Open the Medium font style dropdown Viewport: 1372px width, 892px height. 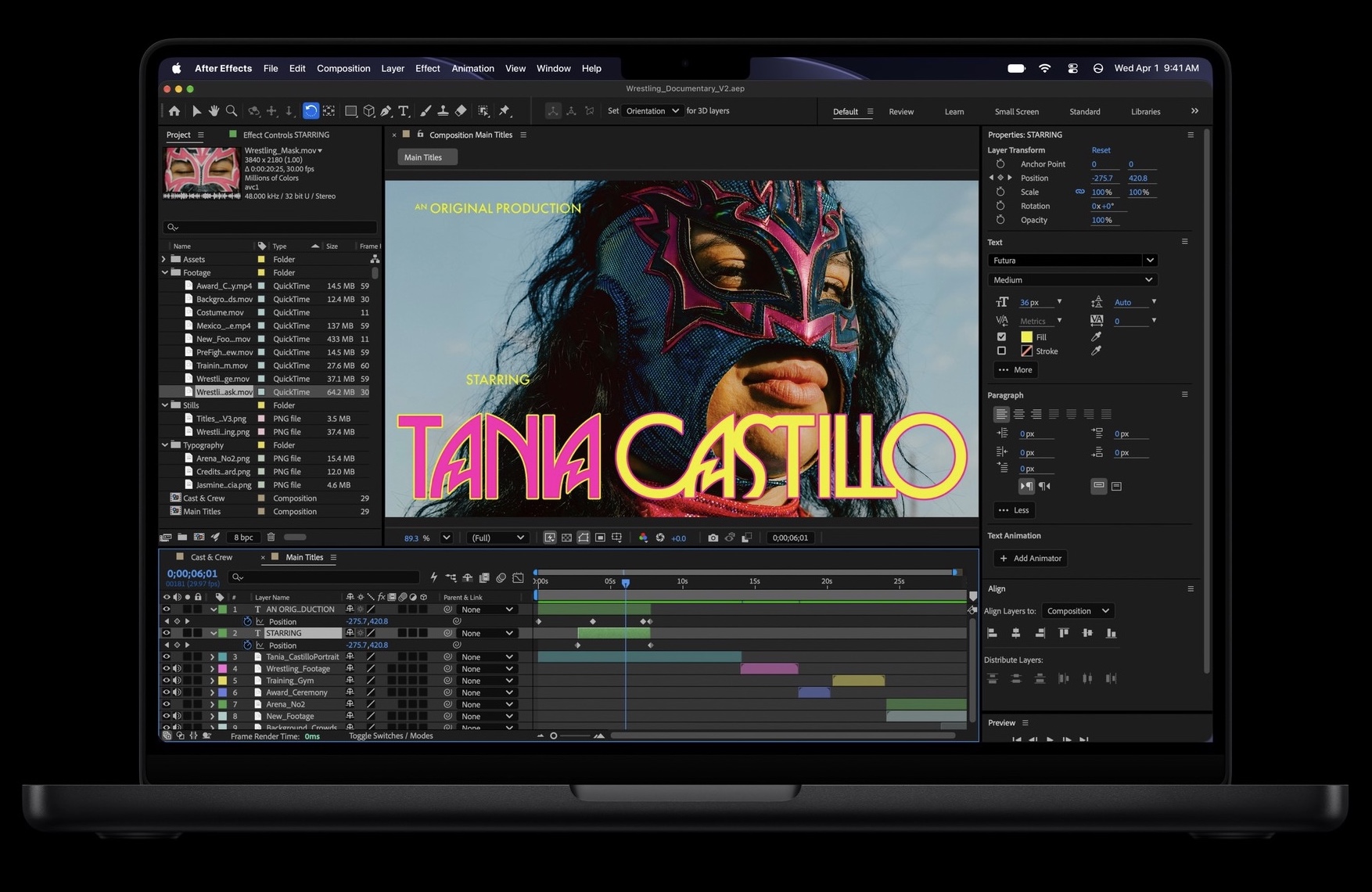(x=1072, y=279)
